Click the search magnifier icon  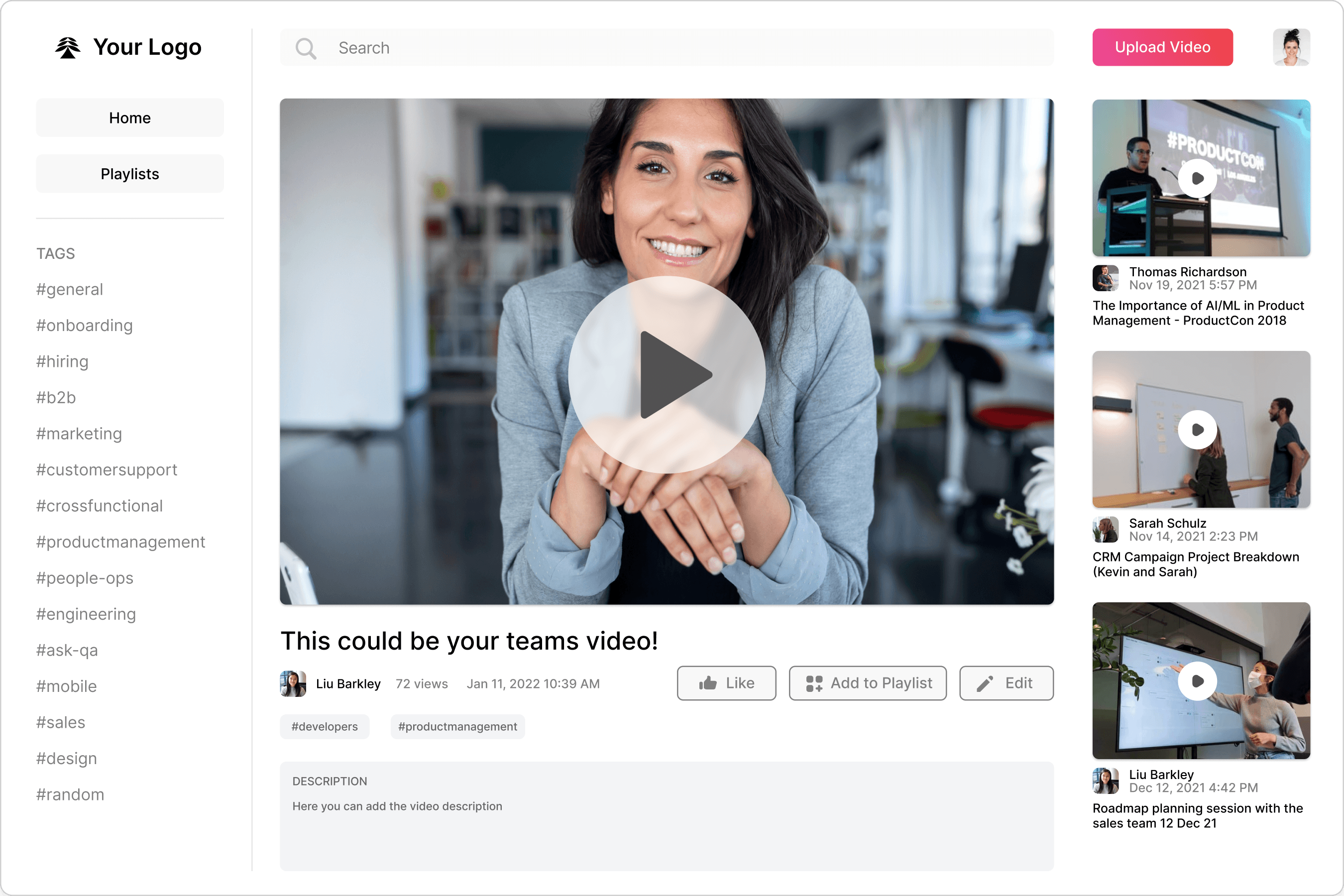coord(306,48)
